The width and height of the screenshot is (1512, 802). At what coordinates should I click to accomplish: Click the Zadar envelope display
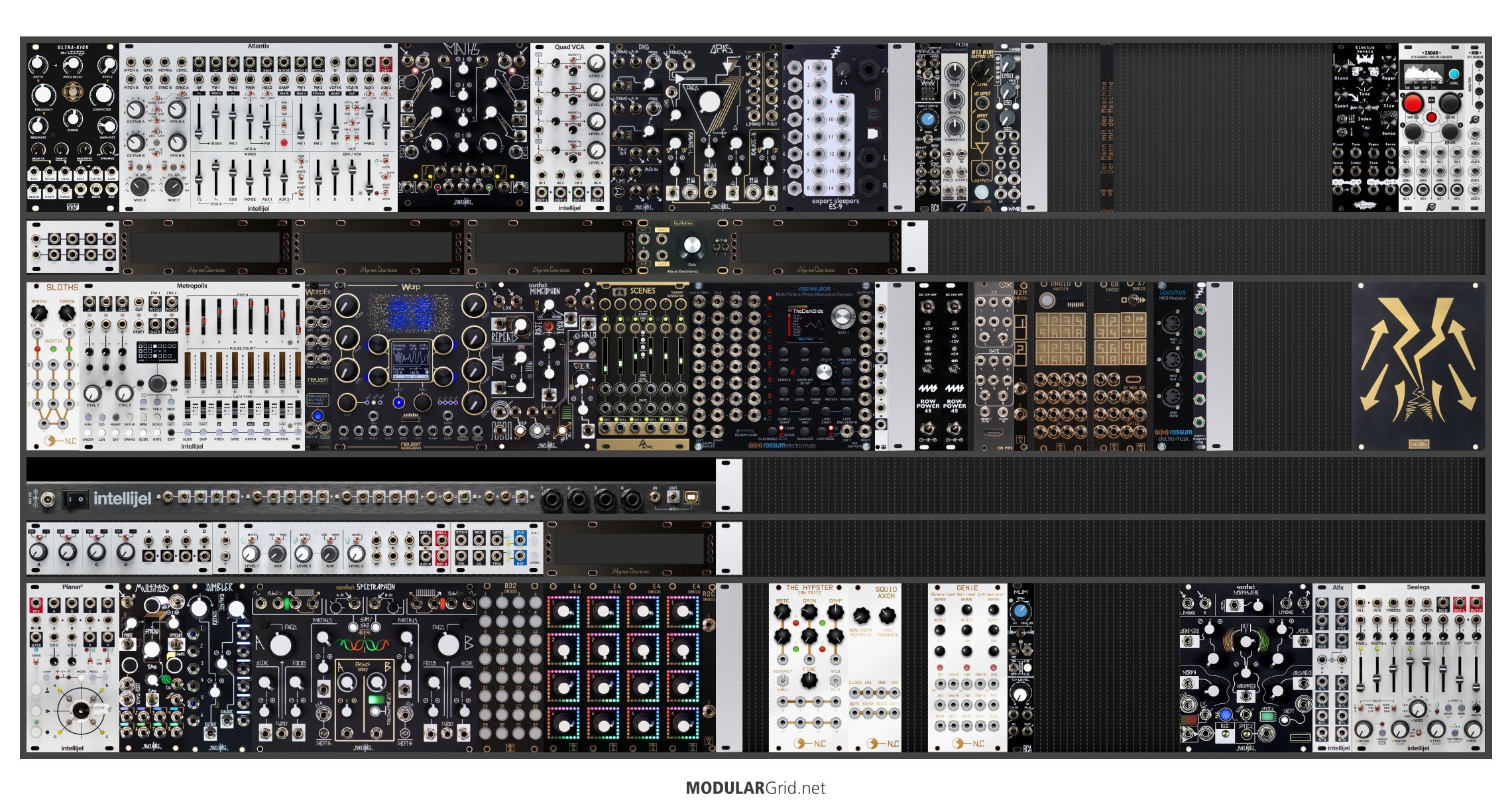click(x=1425, y=75)
